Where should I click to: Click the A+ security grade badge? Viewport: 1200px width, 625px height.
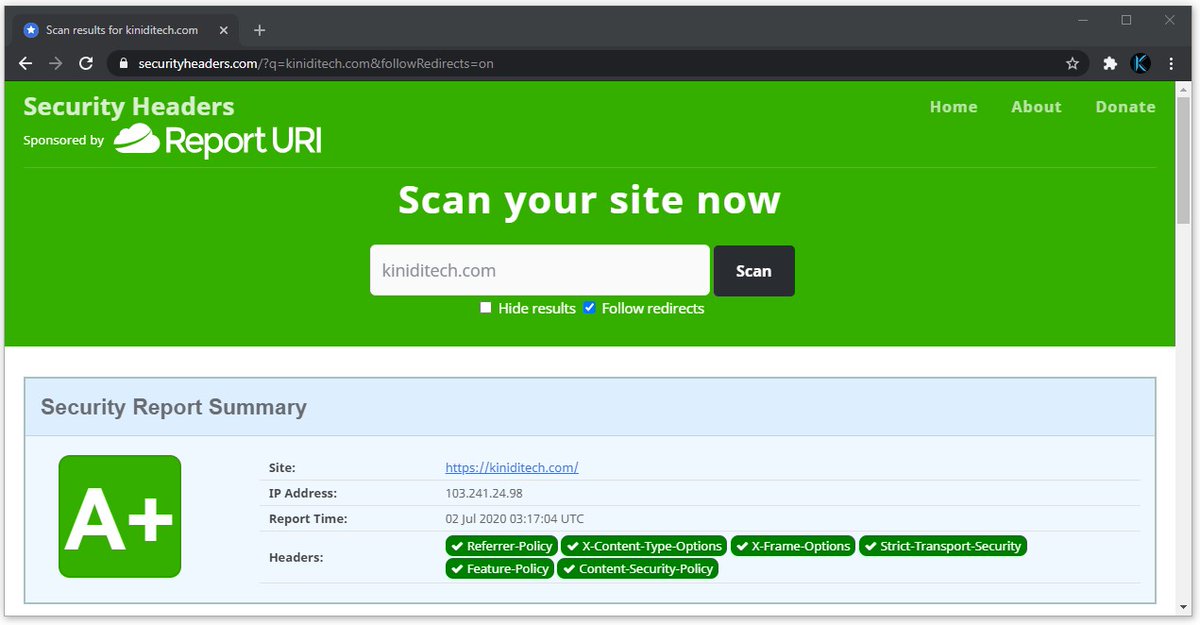pos(120,516)
